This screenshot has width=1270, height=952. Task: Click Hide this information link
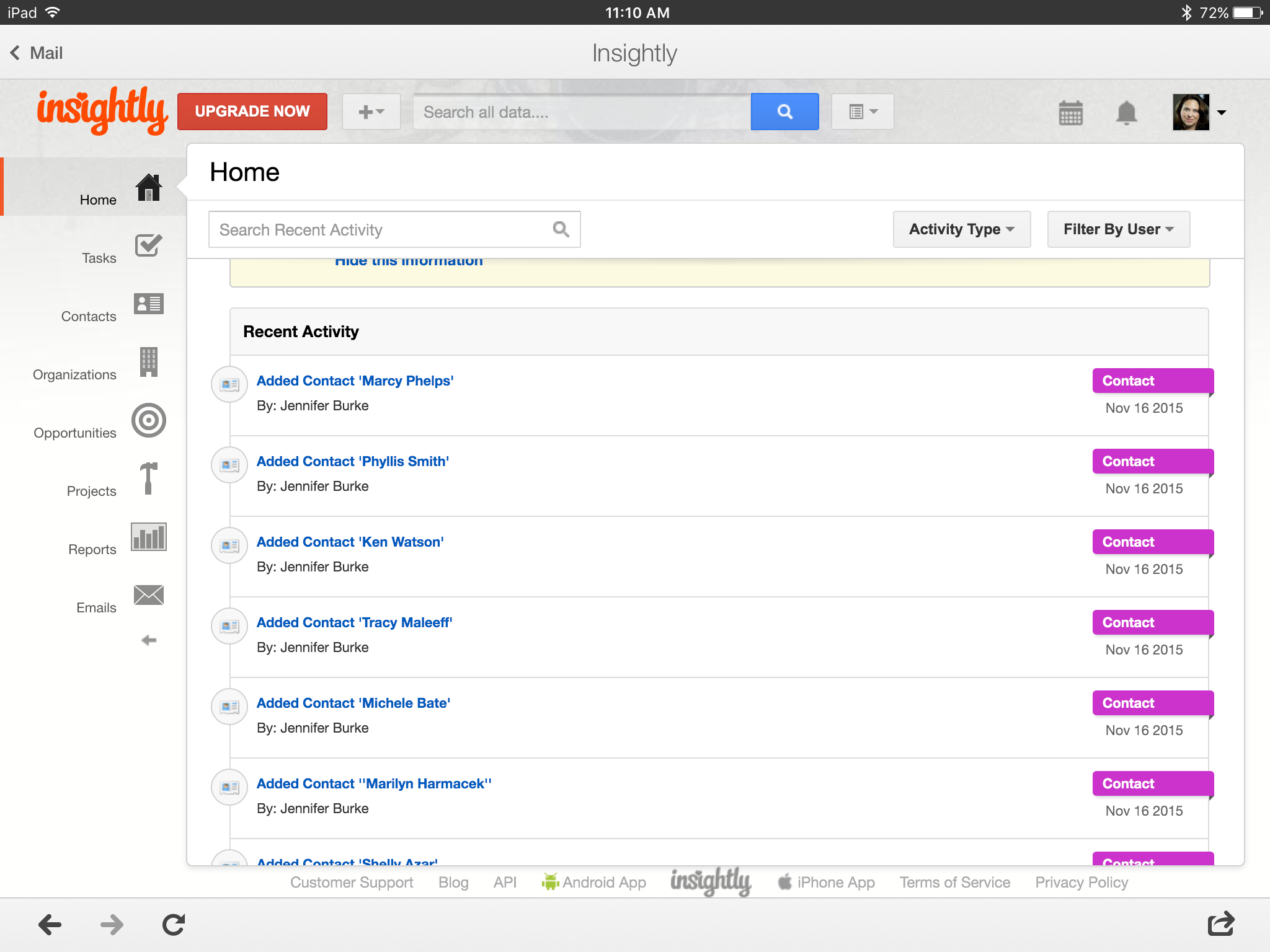click(409, 262)
